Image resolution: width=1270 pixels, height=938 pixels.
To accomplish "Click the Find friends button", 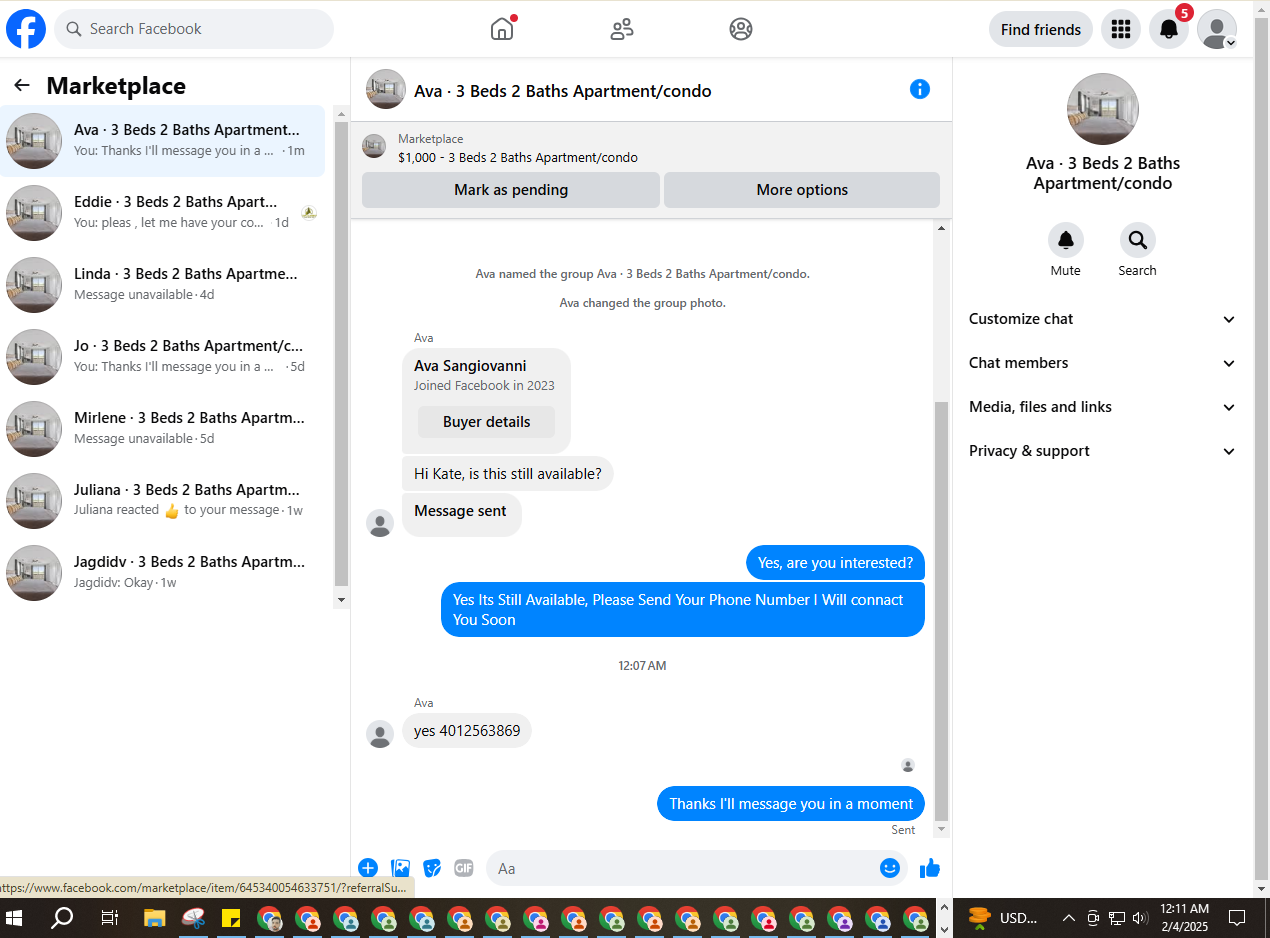I will tap(1041, 29).
